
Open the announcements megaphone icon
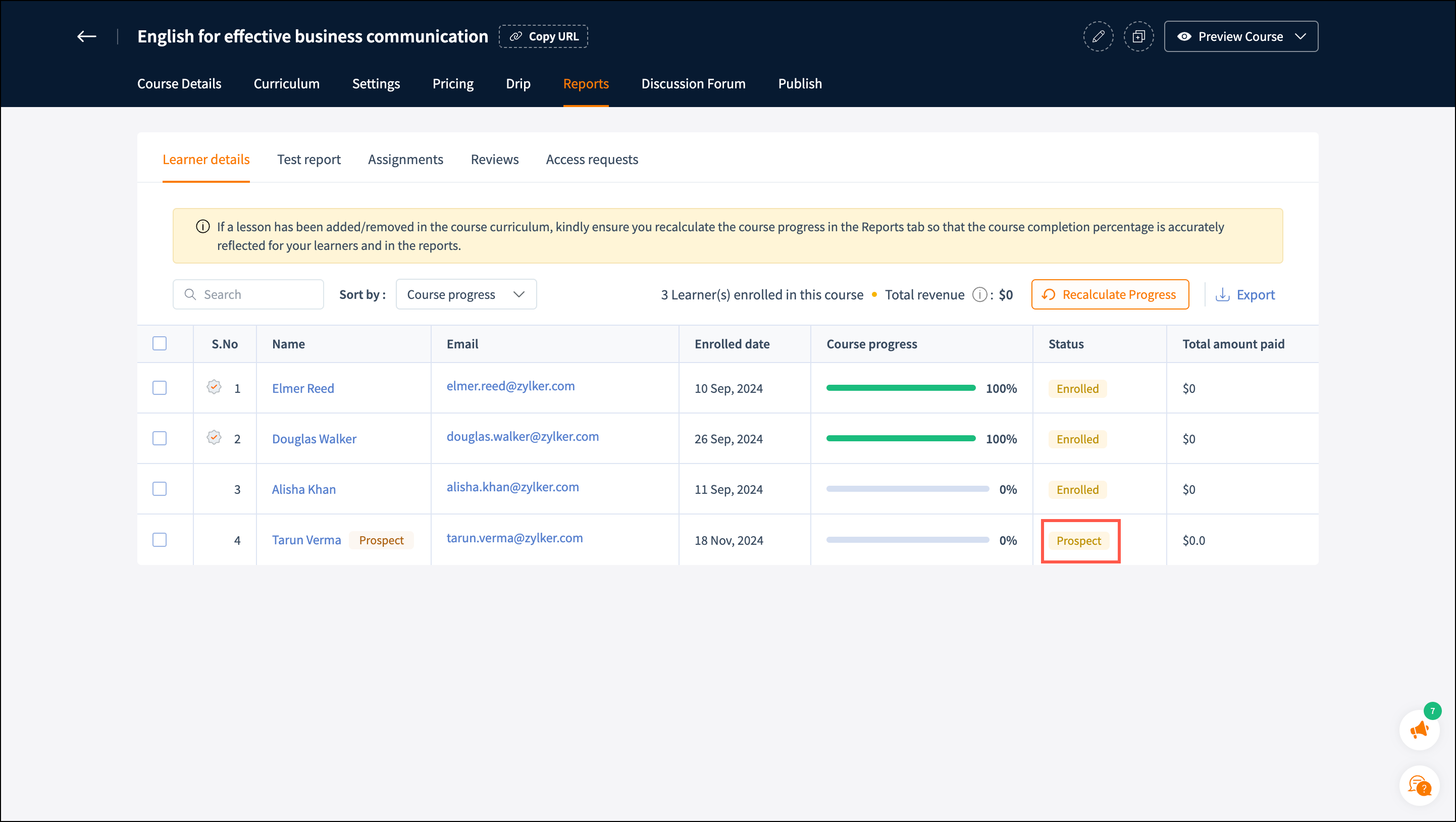click(1419, 730)
